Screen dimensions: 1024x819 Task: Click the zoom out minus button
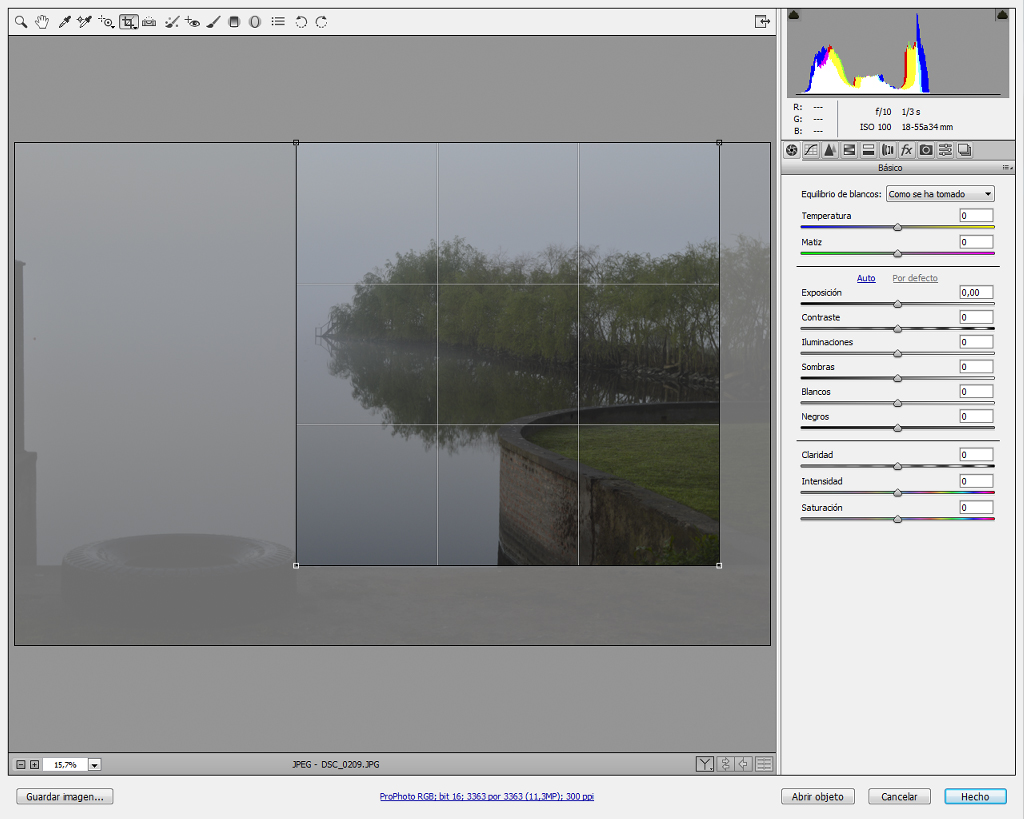tap(21, 765)
